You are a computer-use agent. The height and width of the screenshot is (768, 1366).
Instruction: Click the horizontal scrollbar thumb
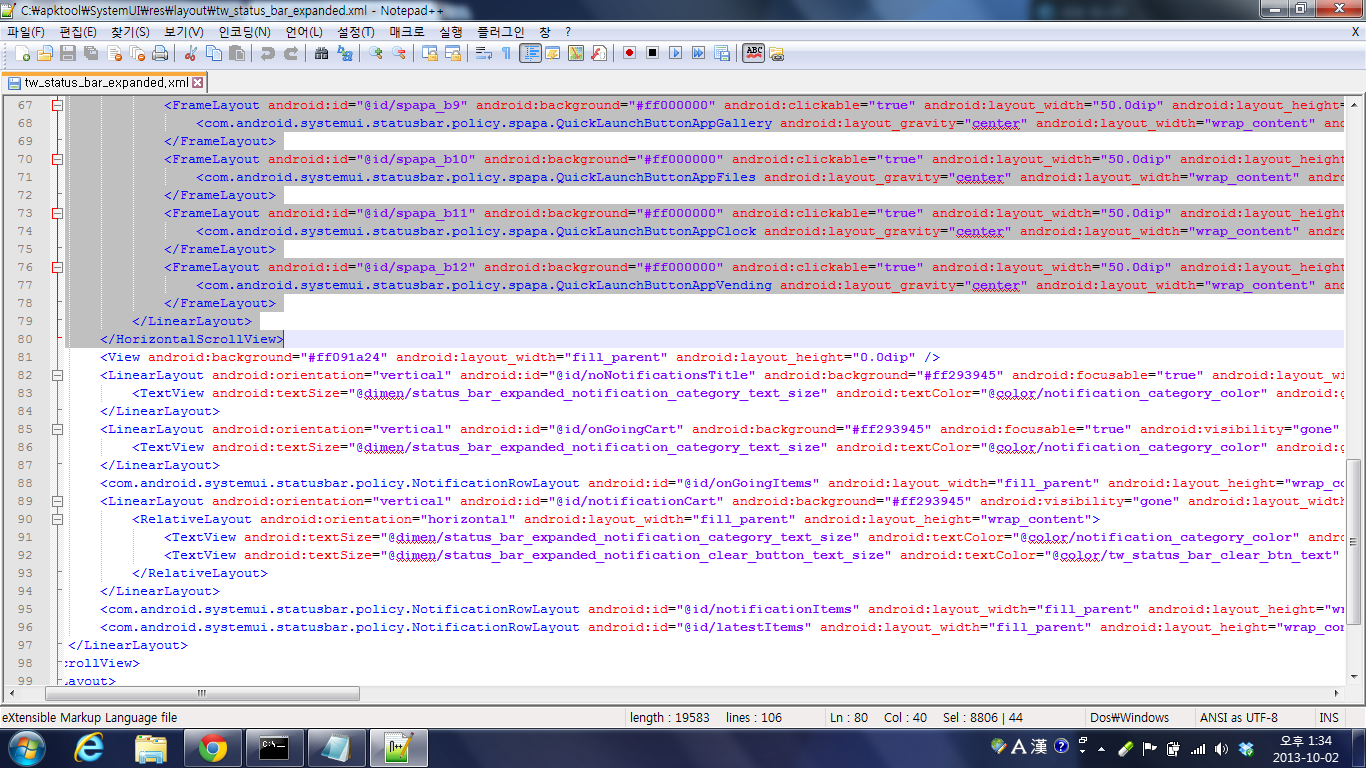(x=200, y=693)
